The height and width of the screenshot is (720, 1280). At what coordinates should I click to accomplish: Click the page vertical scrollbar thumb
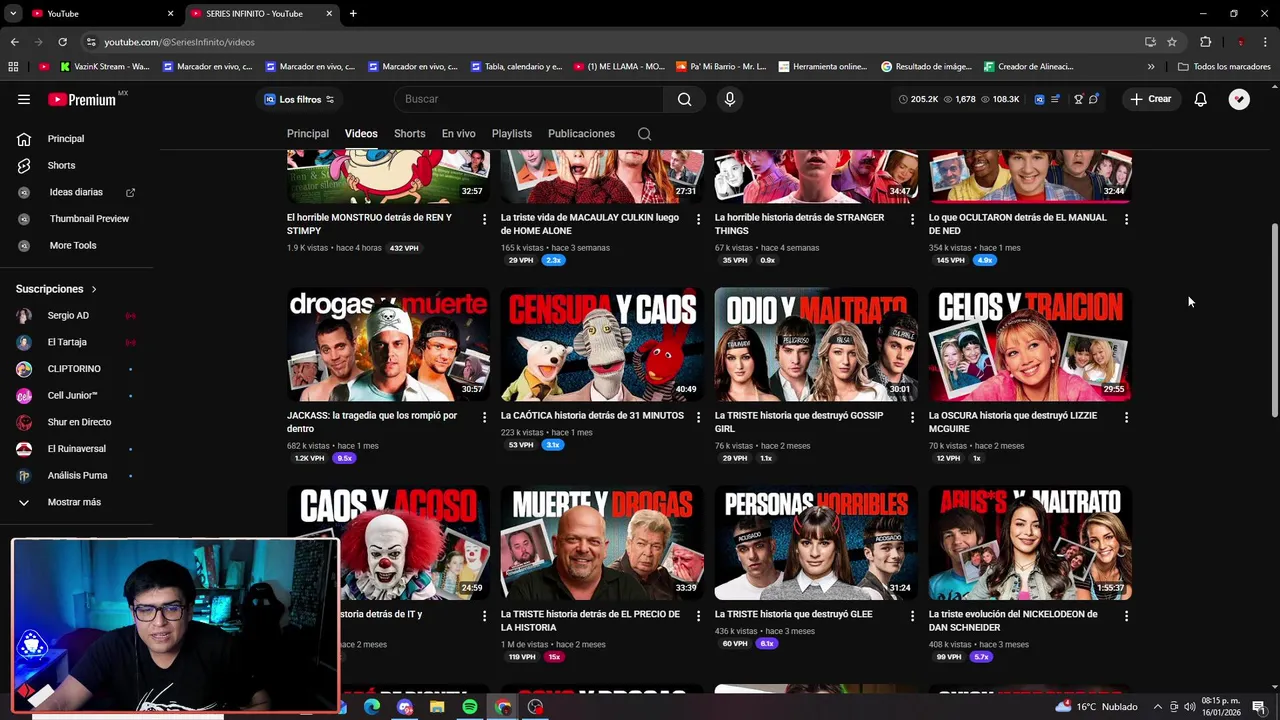pyautogui.click(x=1274, y=320)
